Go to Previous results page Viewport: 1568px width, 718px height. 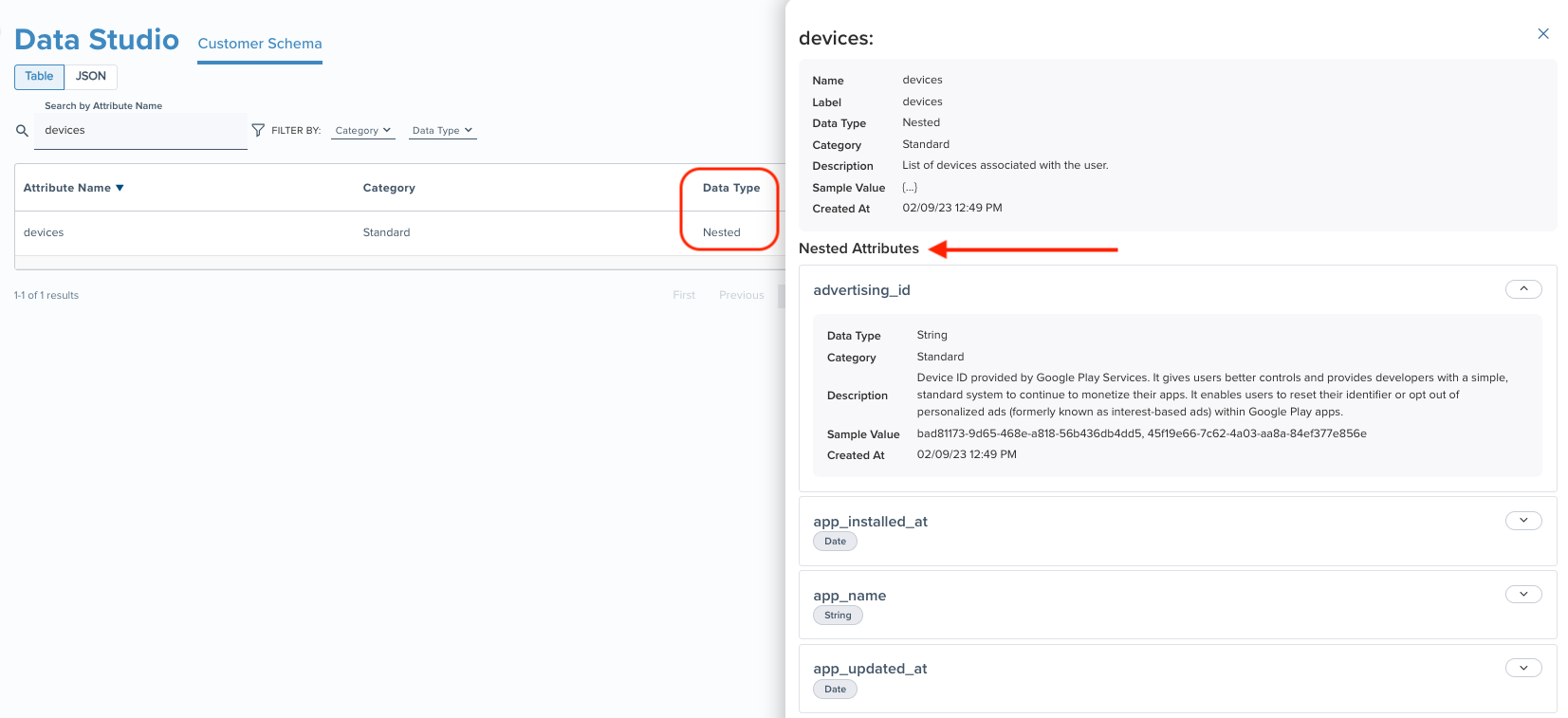742,295
